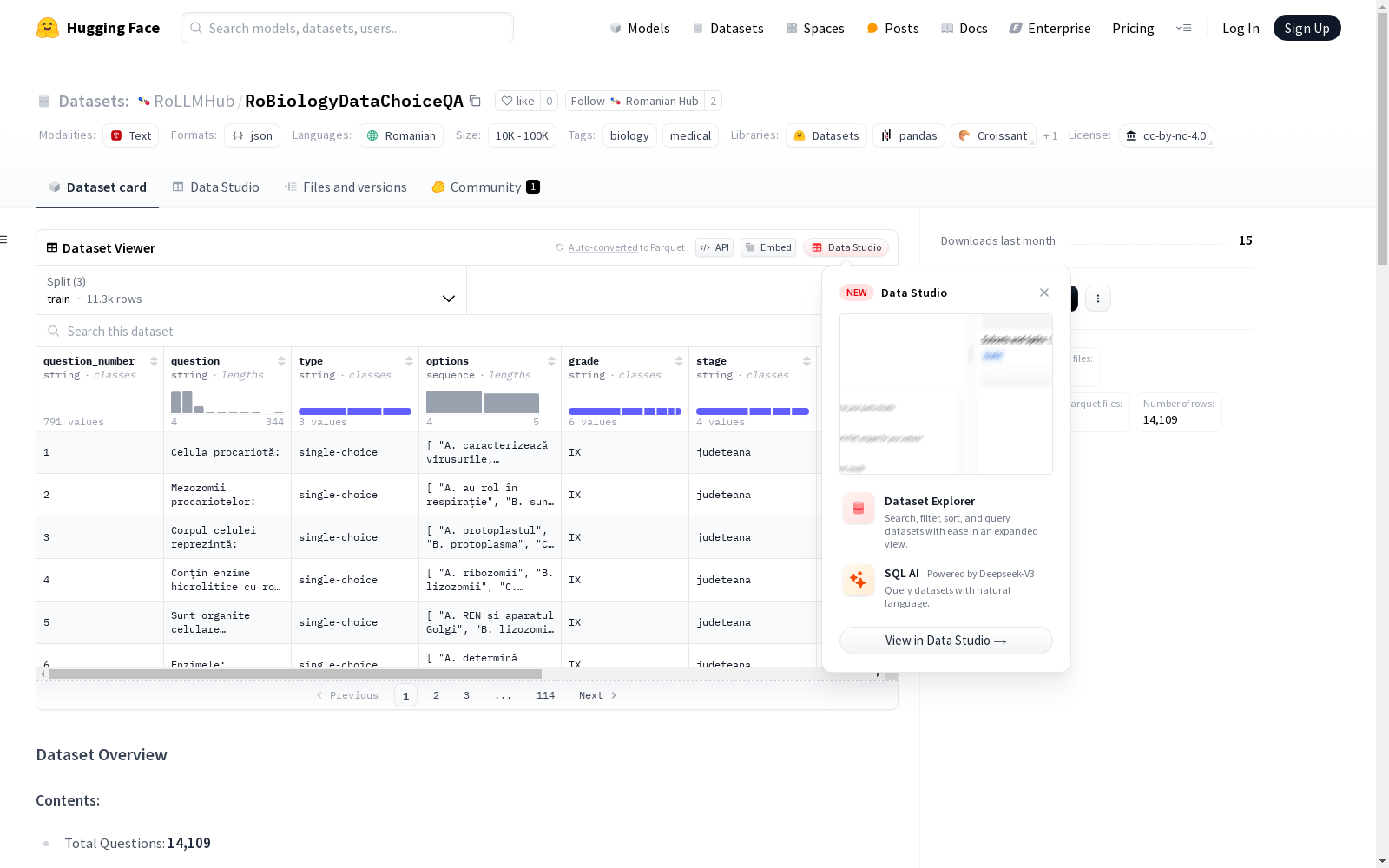Go to page 2 of results

click(x=436, y=695)
